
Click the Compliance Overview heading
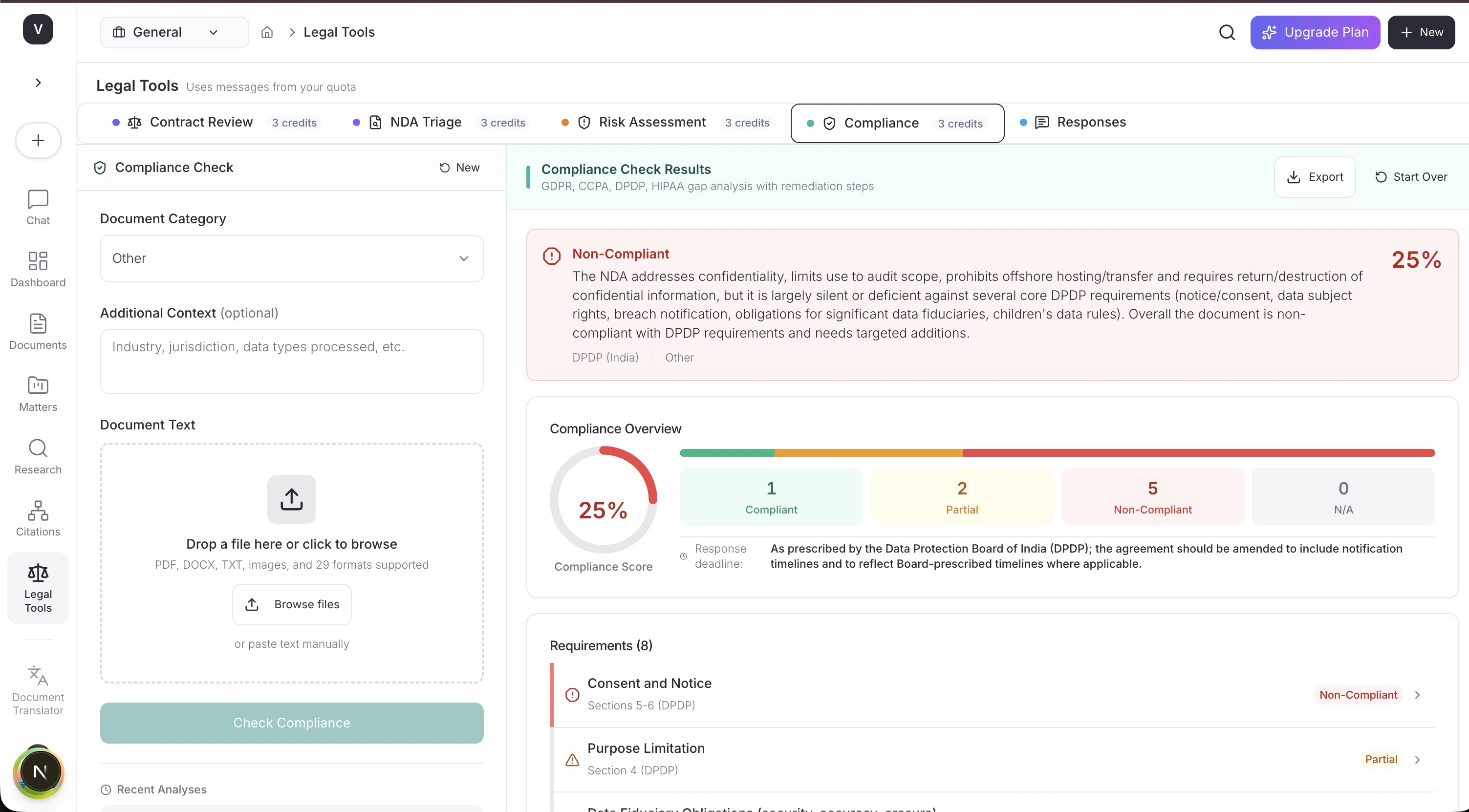point(615,429)
